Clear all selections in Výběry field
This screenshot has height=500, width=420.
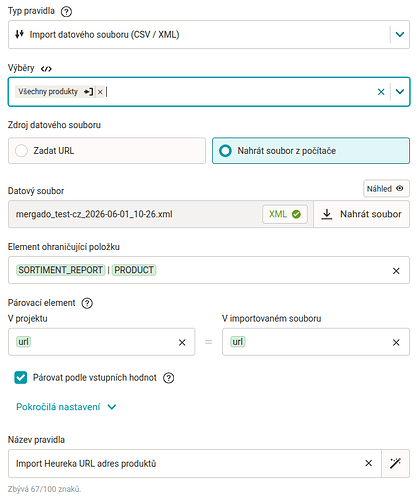click(381, 92)
